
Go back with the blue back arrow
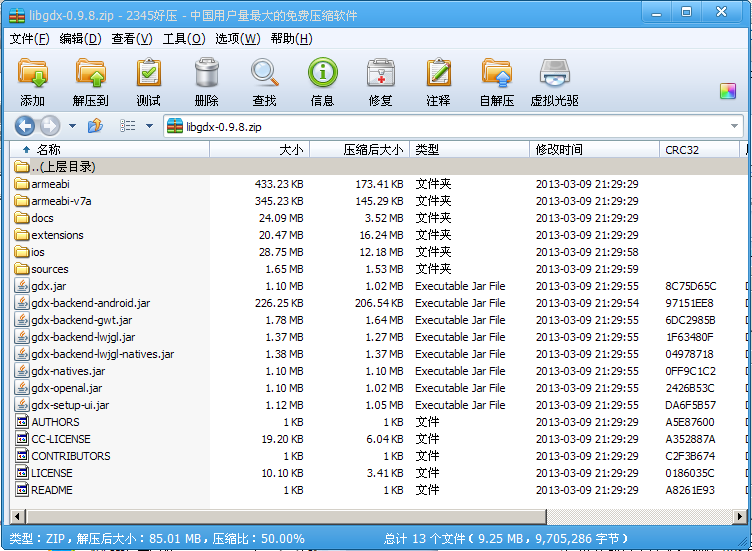tap(24, 126)
